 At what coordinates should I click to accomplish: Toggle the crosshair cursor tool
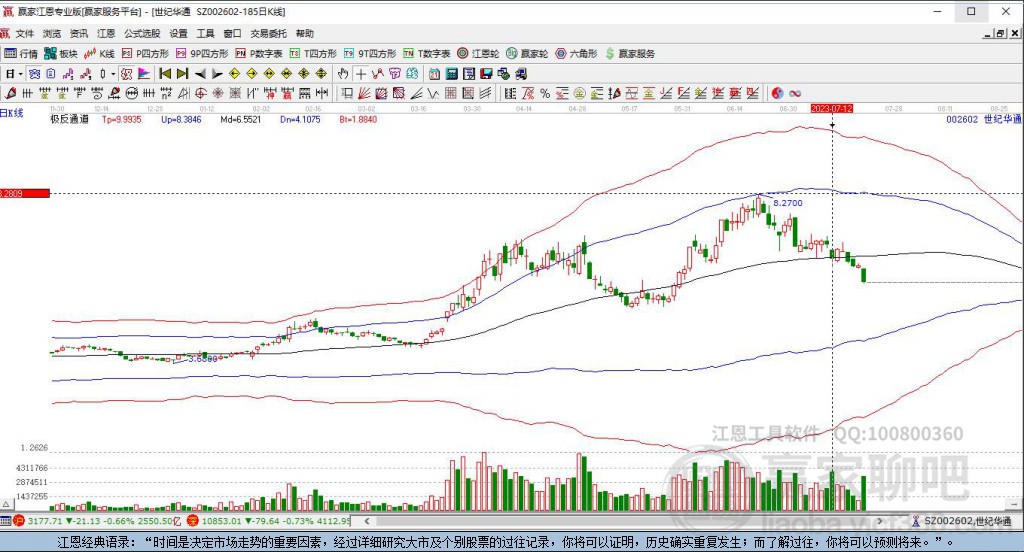tap(360, 74)
